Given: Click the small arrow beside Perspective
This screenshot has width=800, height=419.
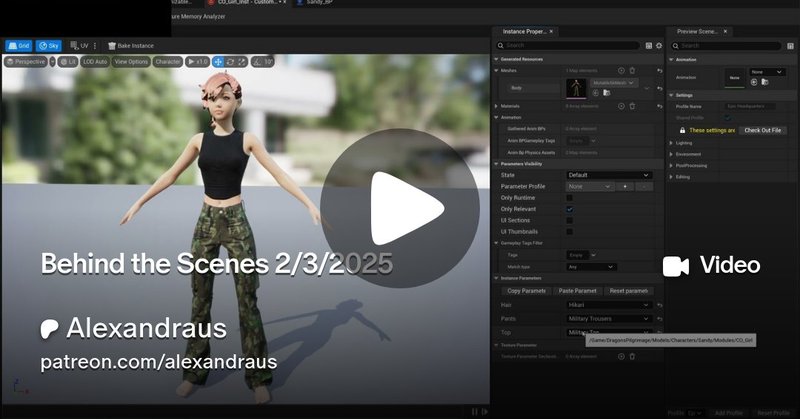Looking at the screenshot, I should point(52,62).
